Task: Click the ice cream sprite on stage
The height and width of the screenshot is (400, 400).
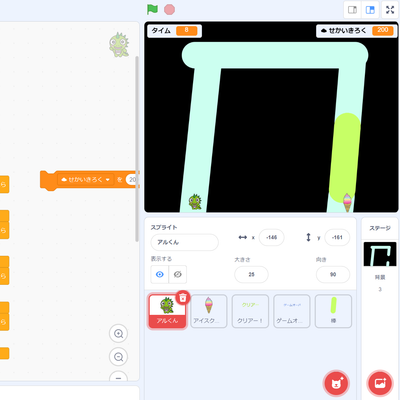Action: pyautogui.click(x=347, y=202)
